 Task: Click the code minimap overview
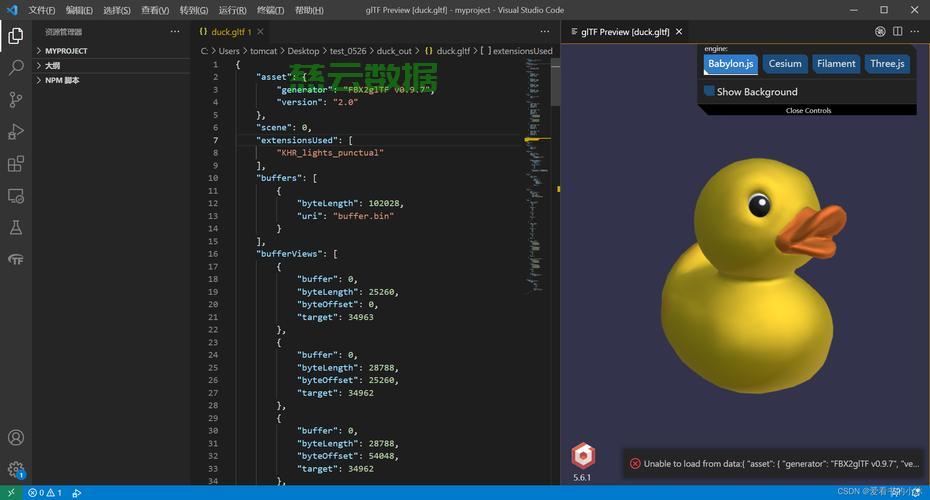click(534, 175)
